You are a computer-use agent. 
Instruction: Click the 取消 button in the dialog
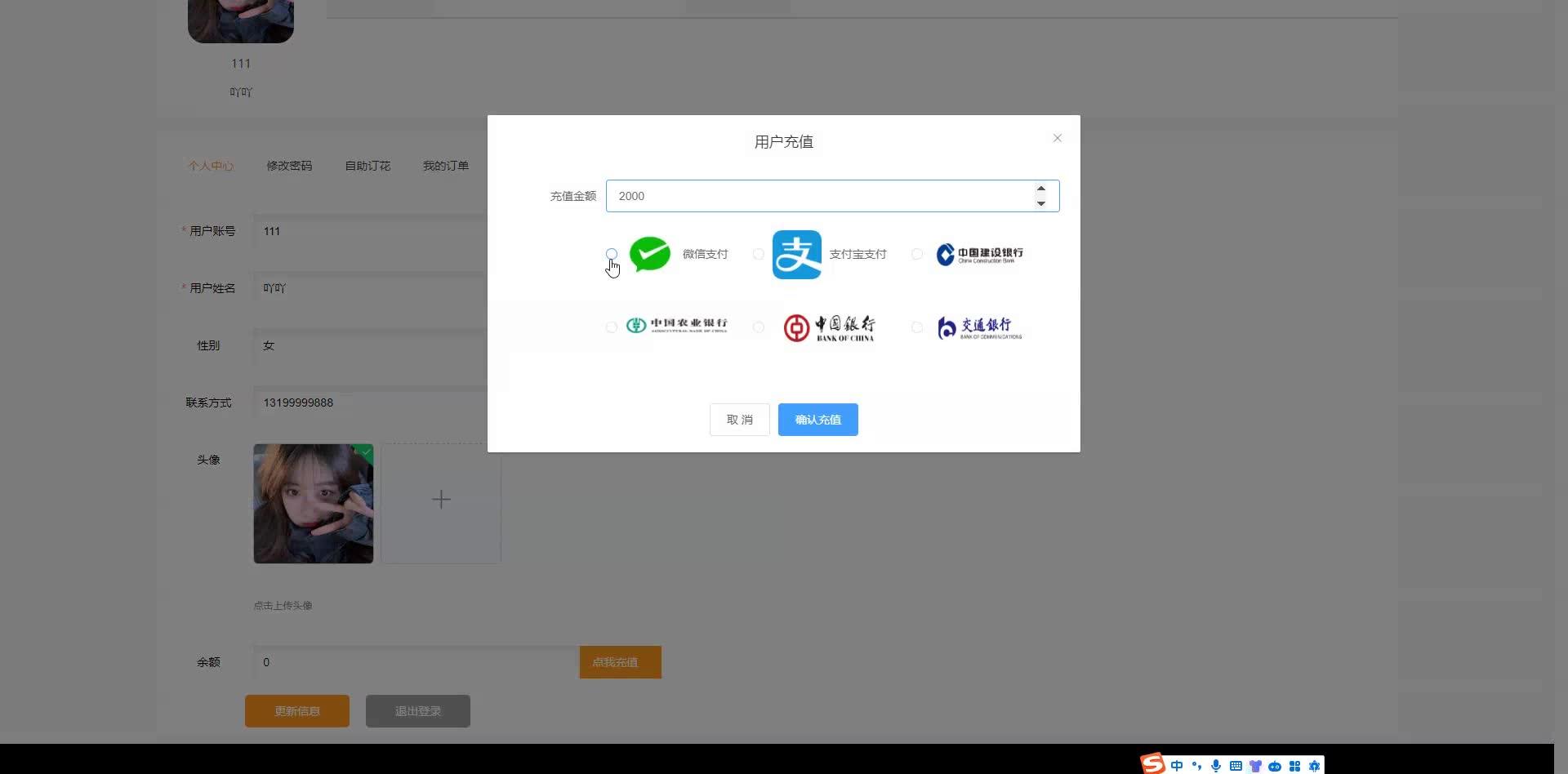click(740, 420)
